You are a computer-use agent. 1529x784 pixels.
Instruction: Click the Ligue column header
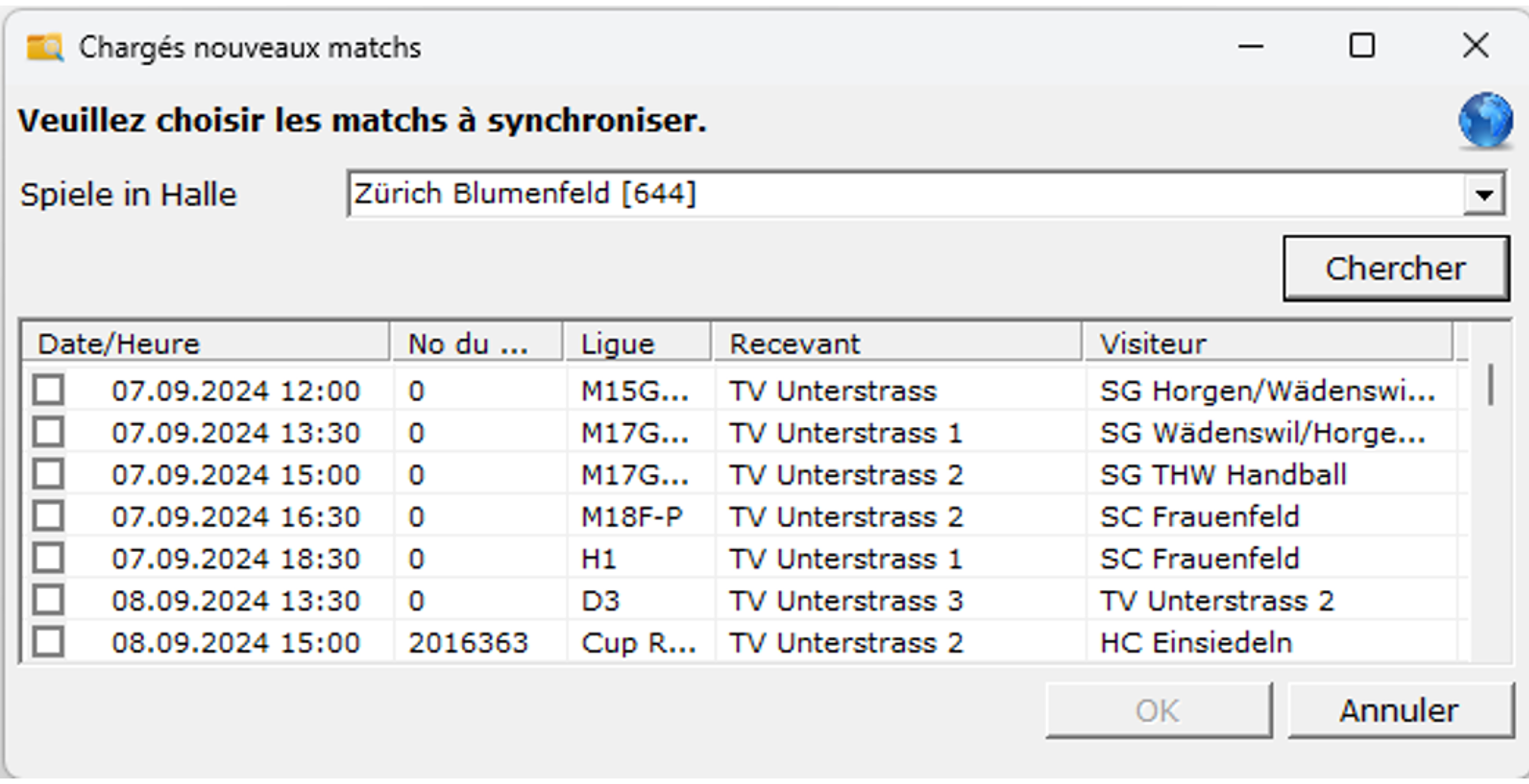point(638,344)
